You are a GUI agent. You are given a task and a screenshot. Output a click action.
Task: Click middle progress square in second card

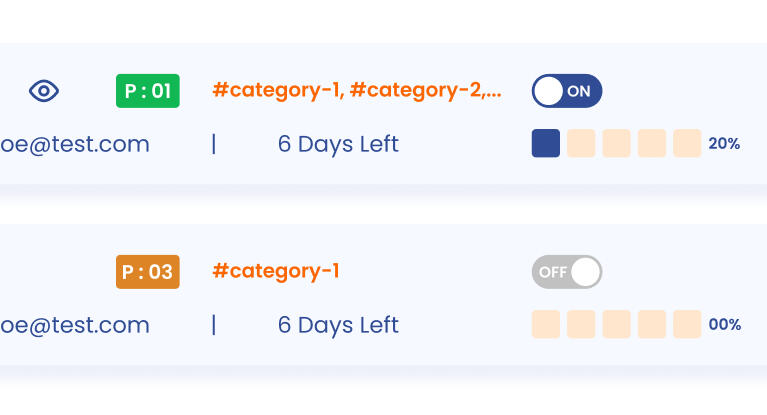[616, 324]
